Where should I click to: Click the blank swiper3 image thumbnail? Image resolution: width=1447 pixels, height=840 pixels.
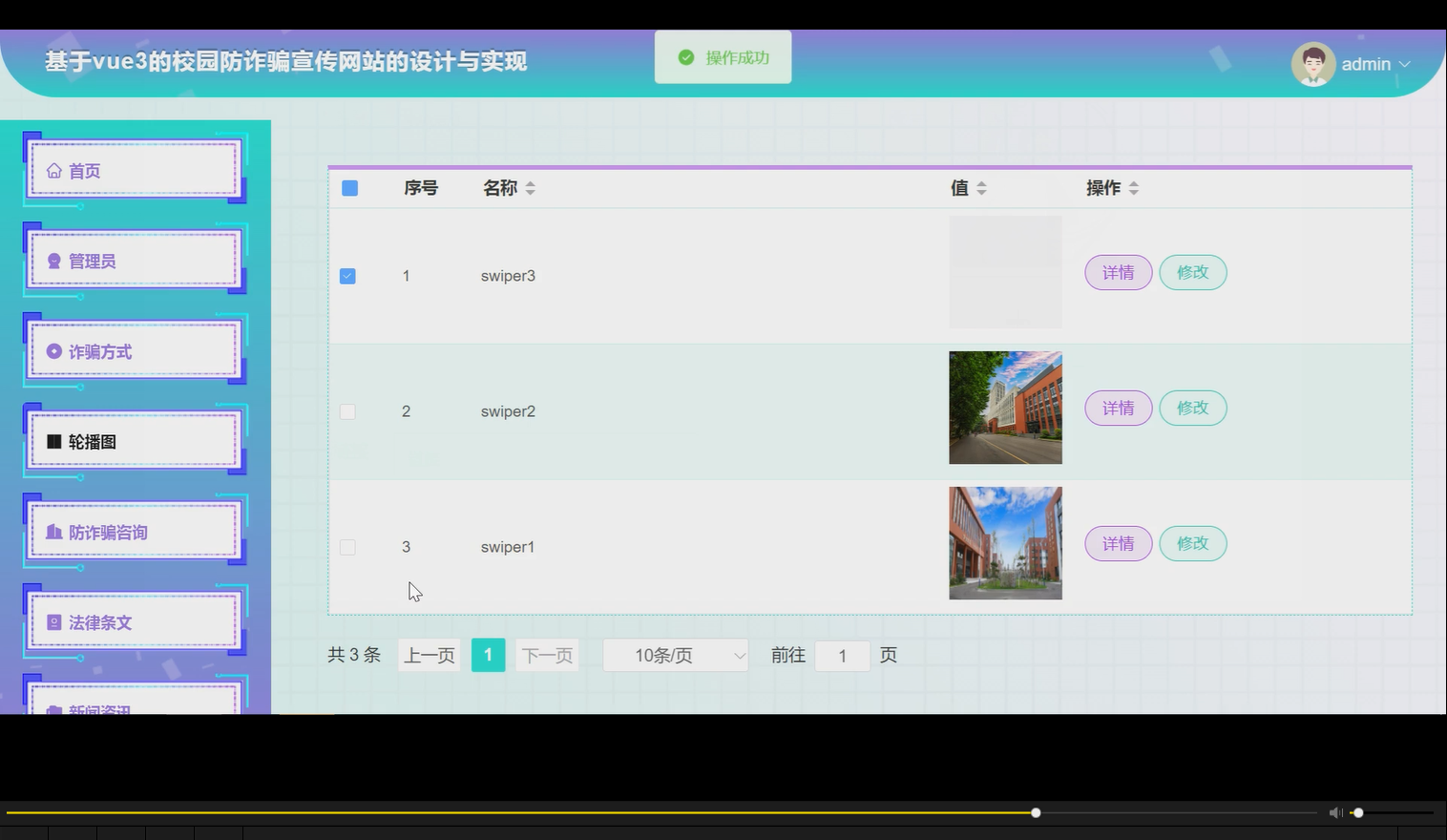tap(1005, 272)
